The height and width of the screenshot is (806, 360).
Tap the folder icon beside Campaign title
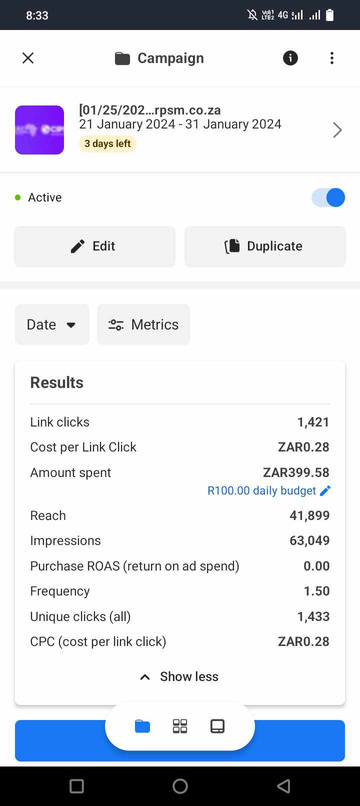122,59
